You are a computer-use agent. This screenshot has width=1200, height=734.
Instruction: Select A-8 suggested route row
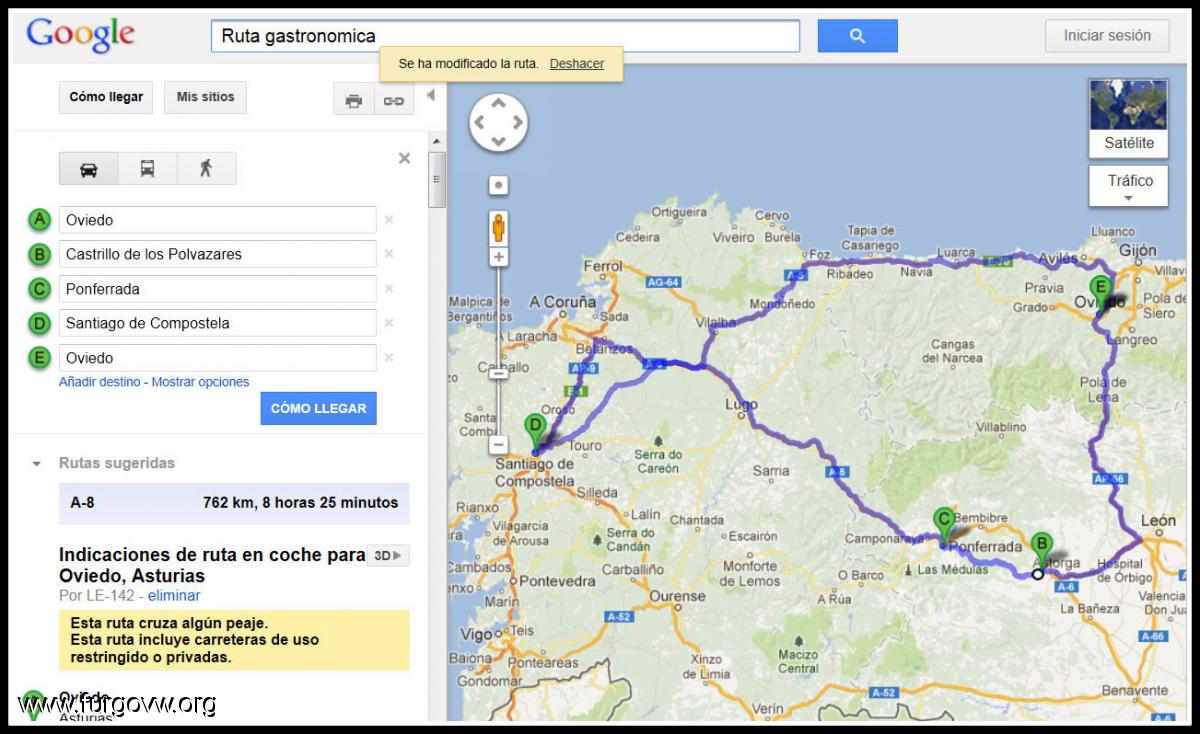234,503
